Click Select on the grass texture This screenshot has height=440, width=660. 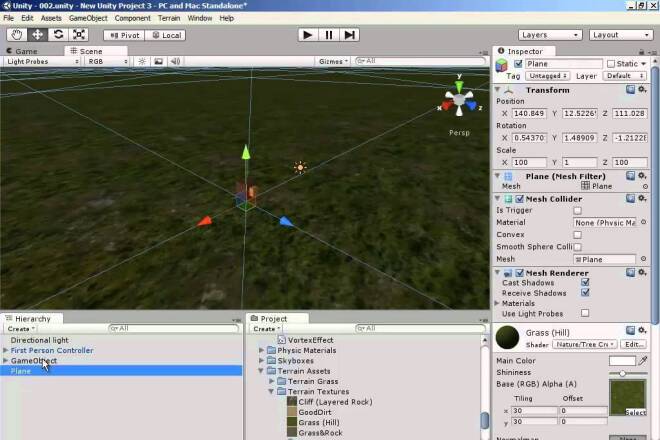tap(635, 412)
